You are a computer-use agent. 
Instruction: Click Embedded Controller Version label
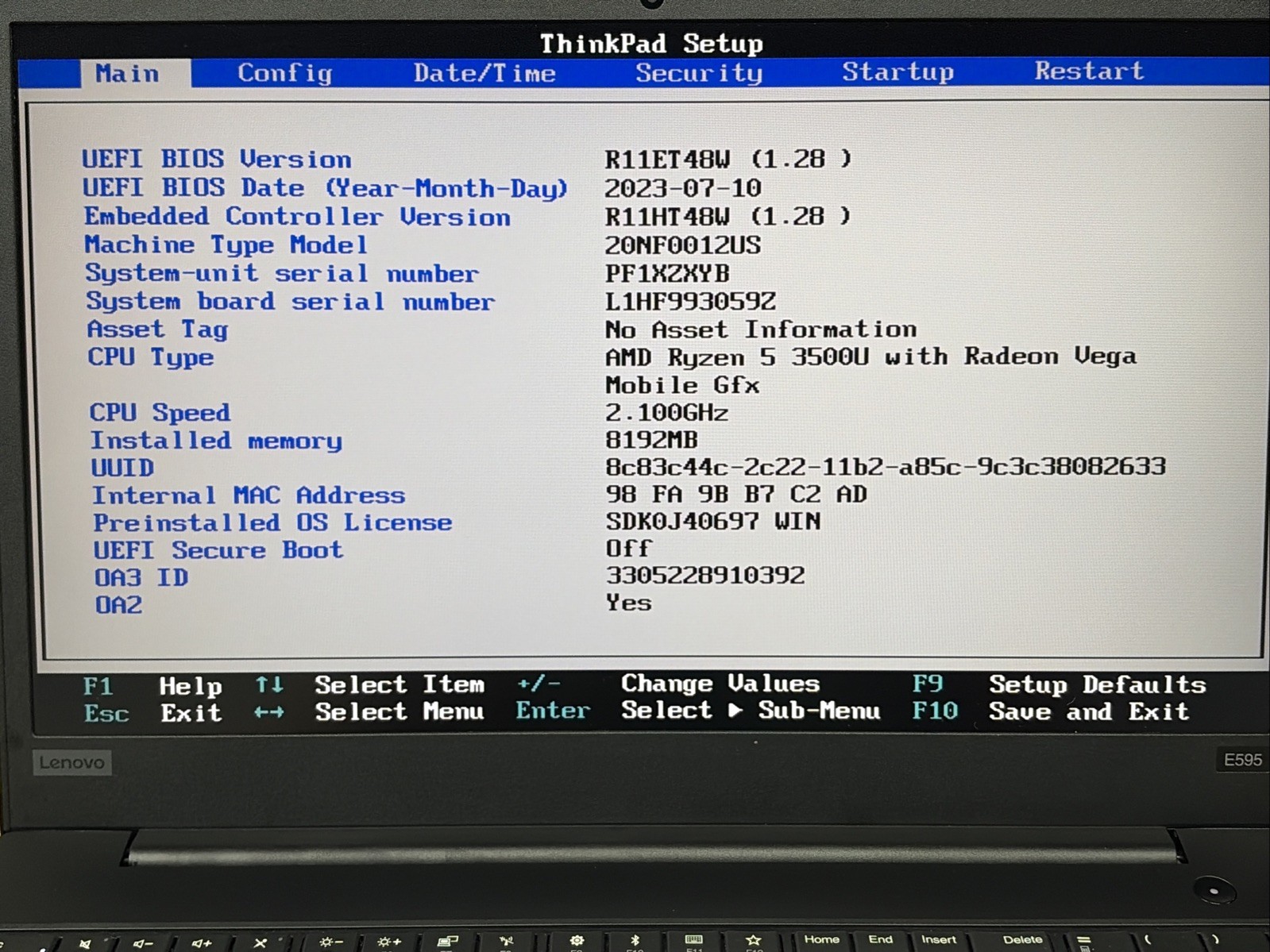point(297,217)
